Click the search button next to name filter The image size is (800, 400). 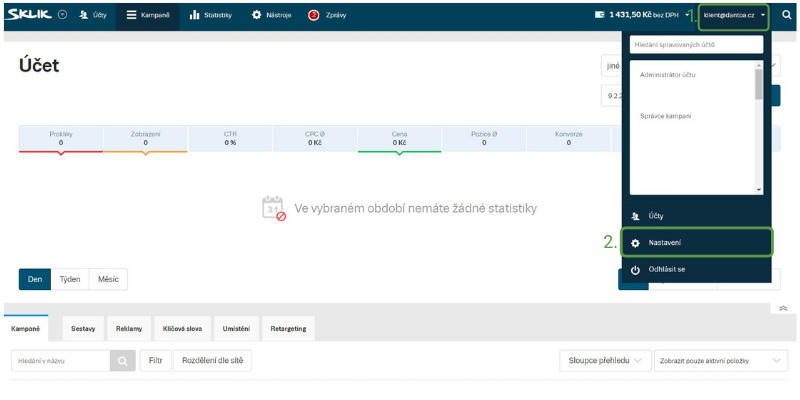pyautogui.click(x=121, y=361)
